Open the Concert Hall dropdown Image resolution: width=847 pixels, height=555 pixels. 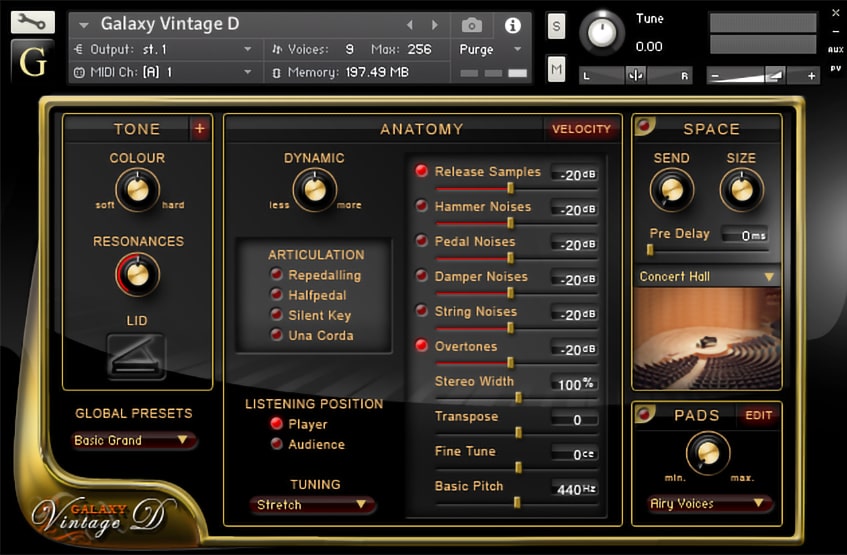[707, 277]
